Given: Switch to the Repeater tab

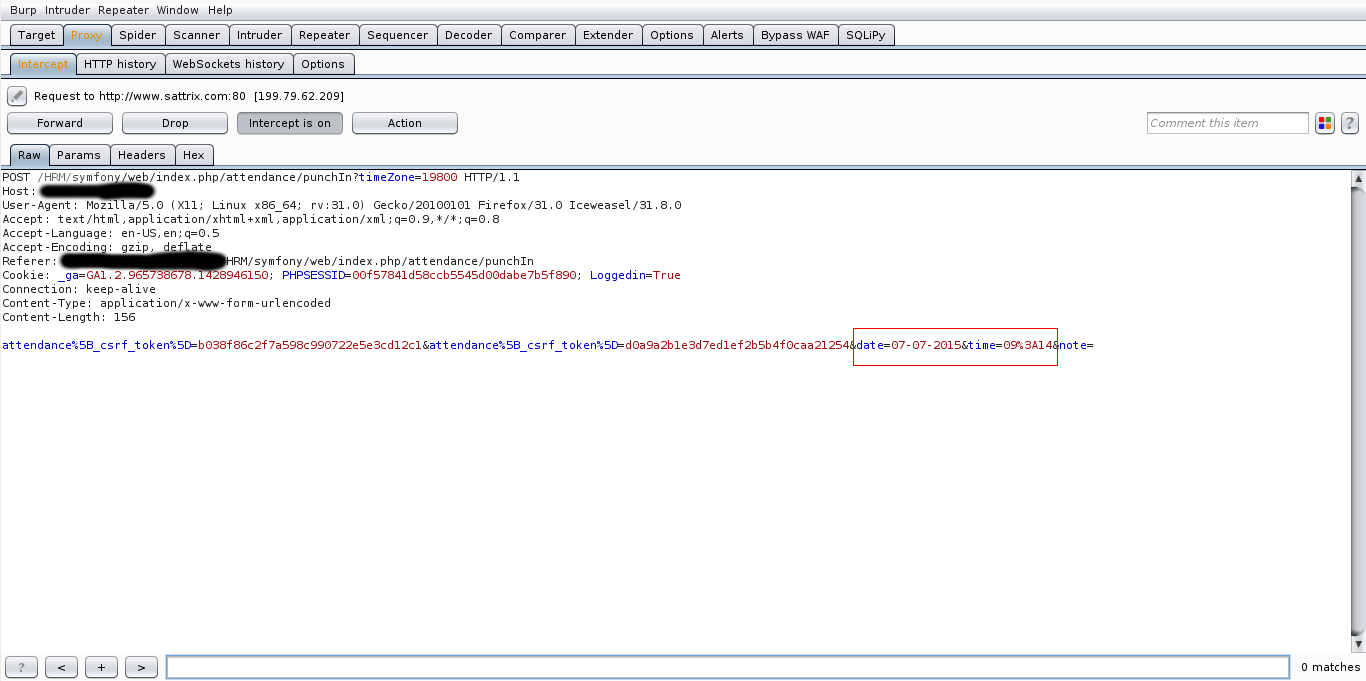Looking at the screenshot, I should (x=324, y=35).
